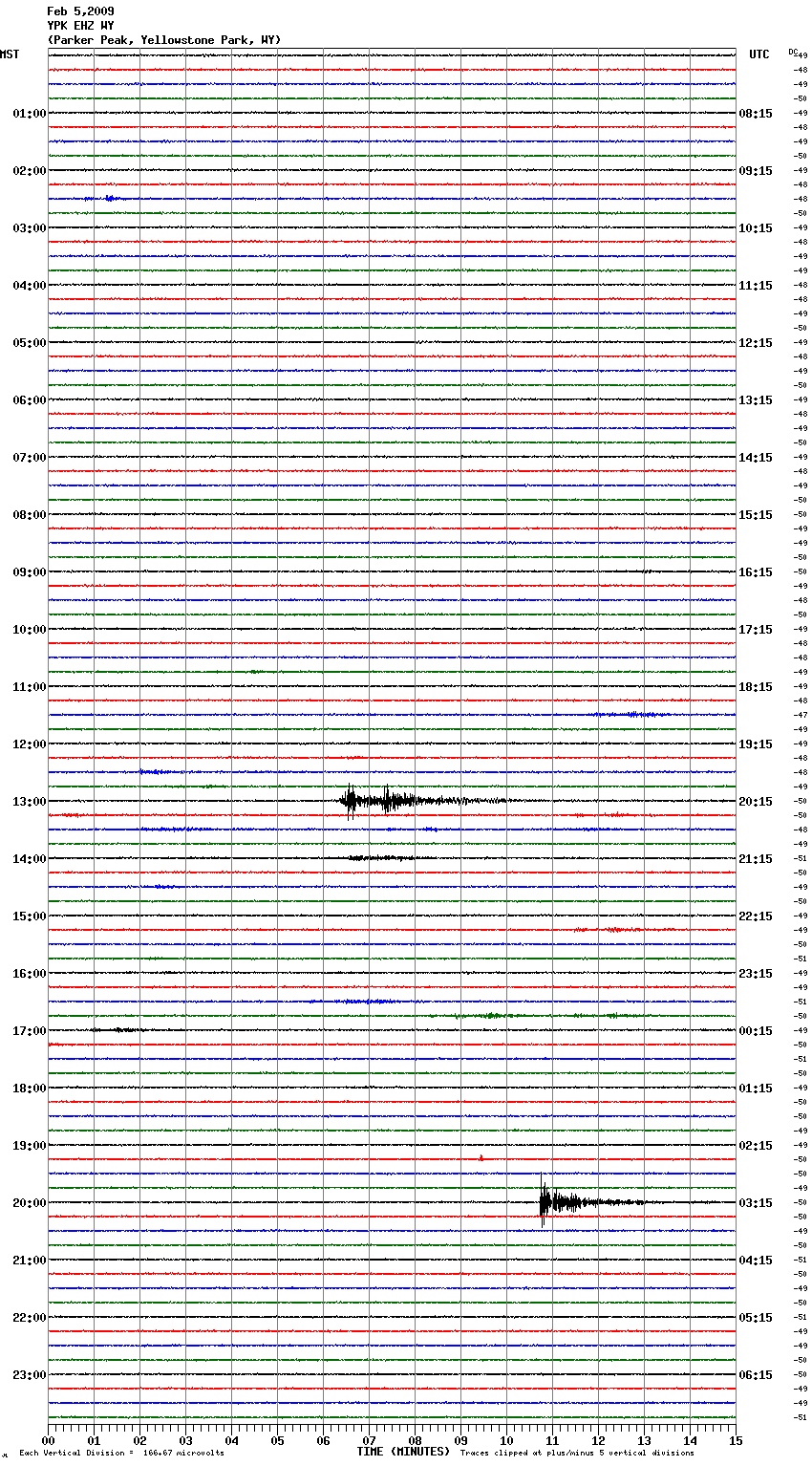Click the Parker Peak, Yellowstone Park location label
The height and width of the screenshot is (1466, 812).
pos(164,40)
